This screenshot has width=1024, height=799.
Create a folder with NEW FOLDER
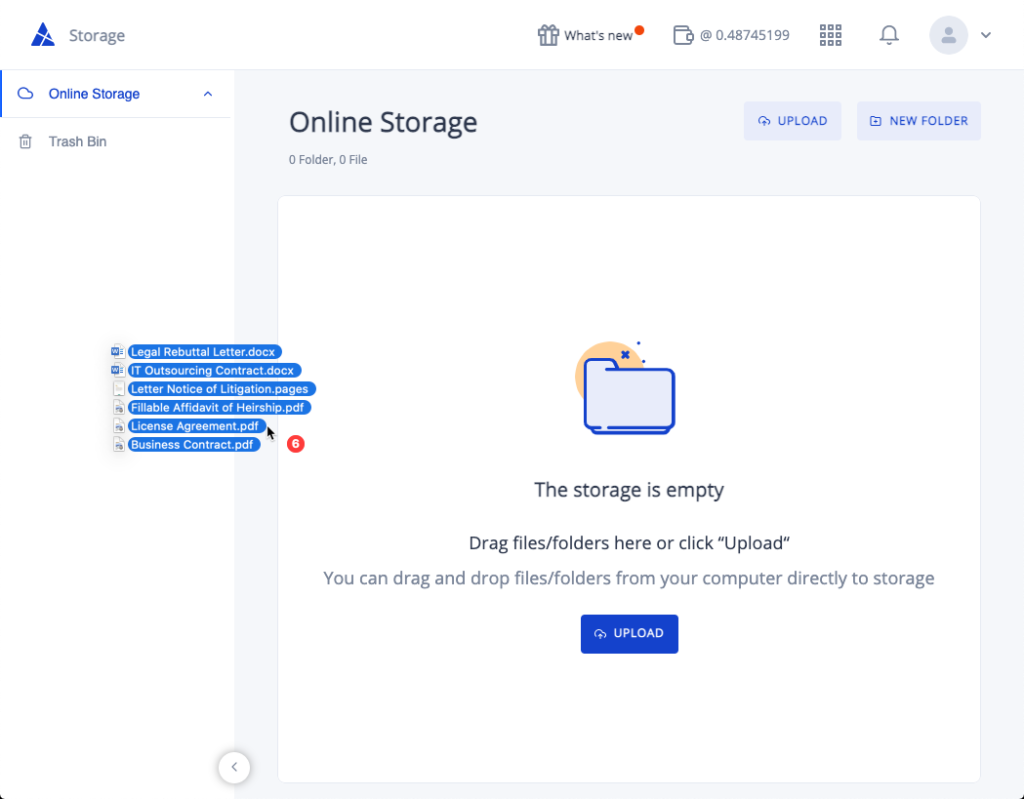coord(918,121)
